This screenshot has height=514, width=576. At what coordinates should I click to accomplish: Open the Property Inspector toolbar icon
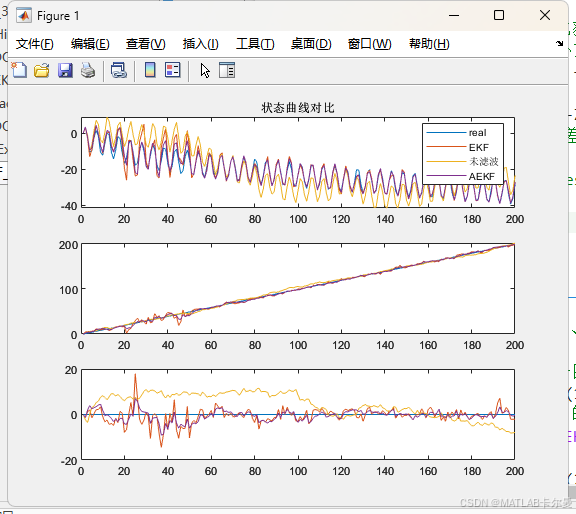(227, 70)
